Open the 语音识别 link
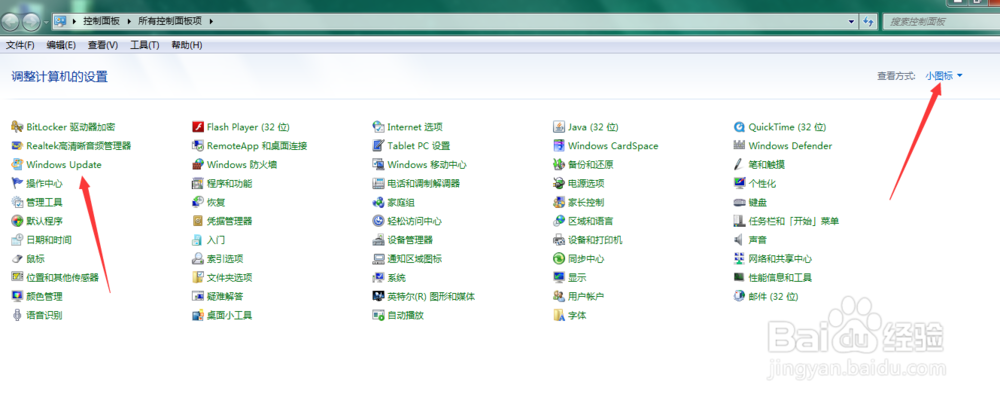1000x403 pixels. tap(45, 315)
